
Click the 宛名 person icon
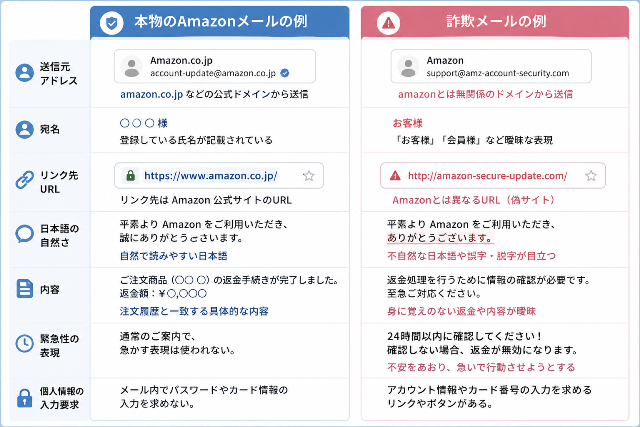(x=24, y=129)
